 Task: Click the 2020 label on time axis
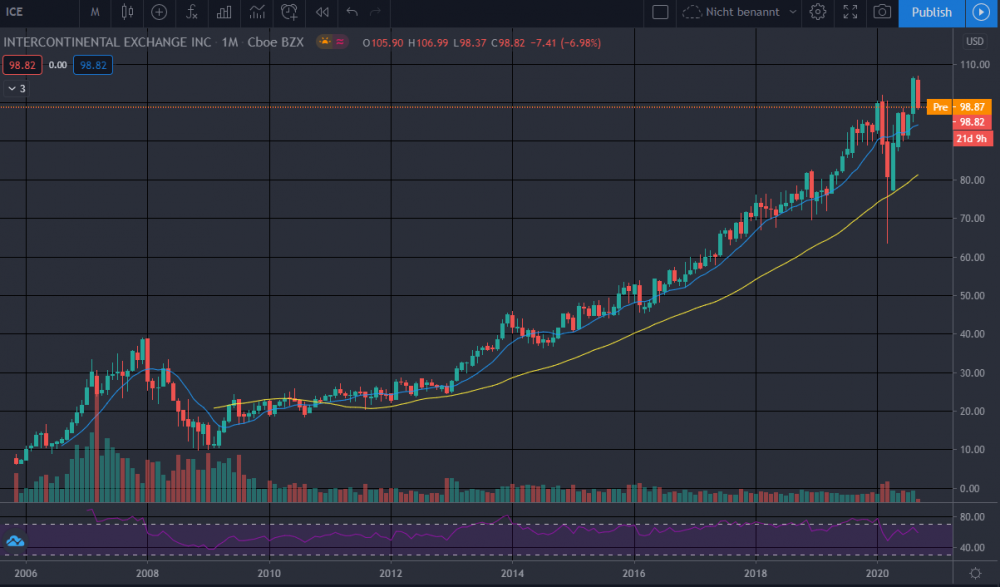click(x=877, y=574)
